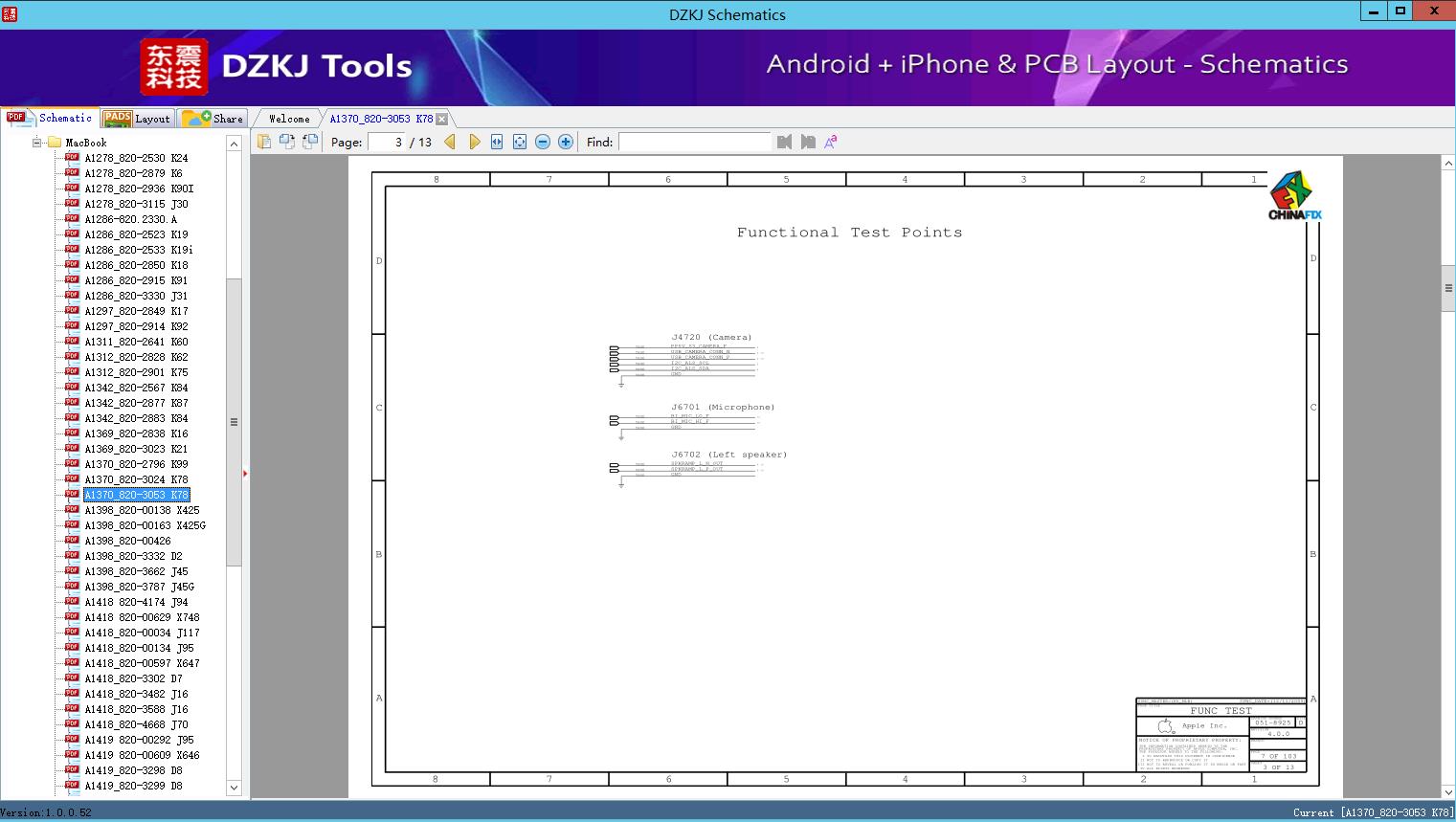Open schematic A1286_820-3330 J31
Image resolution: width=1456 pixels, height=822 pixels.
136,296
